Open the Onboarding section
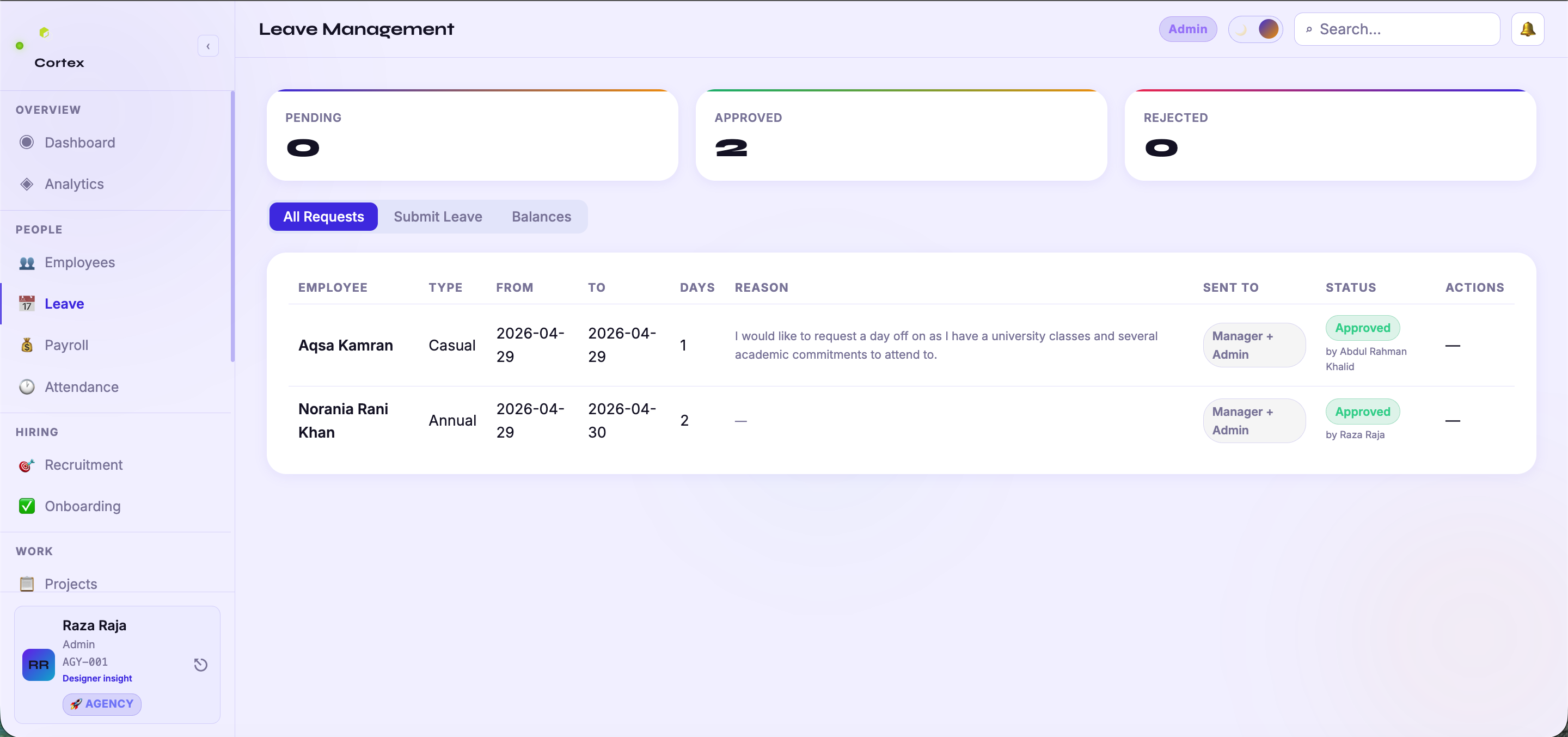Image resolution: width=1568 pixels, height=737 pixels. click(82, 506)
